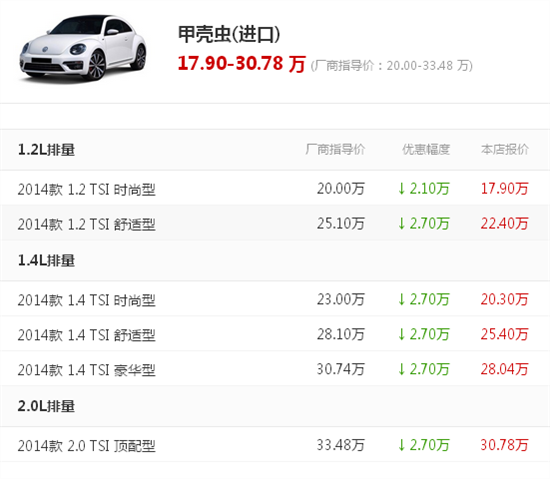
Task: Click the red 17.90-30.78 万 price range
Action: 242,63
